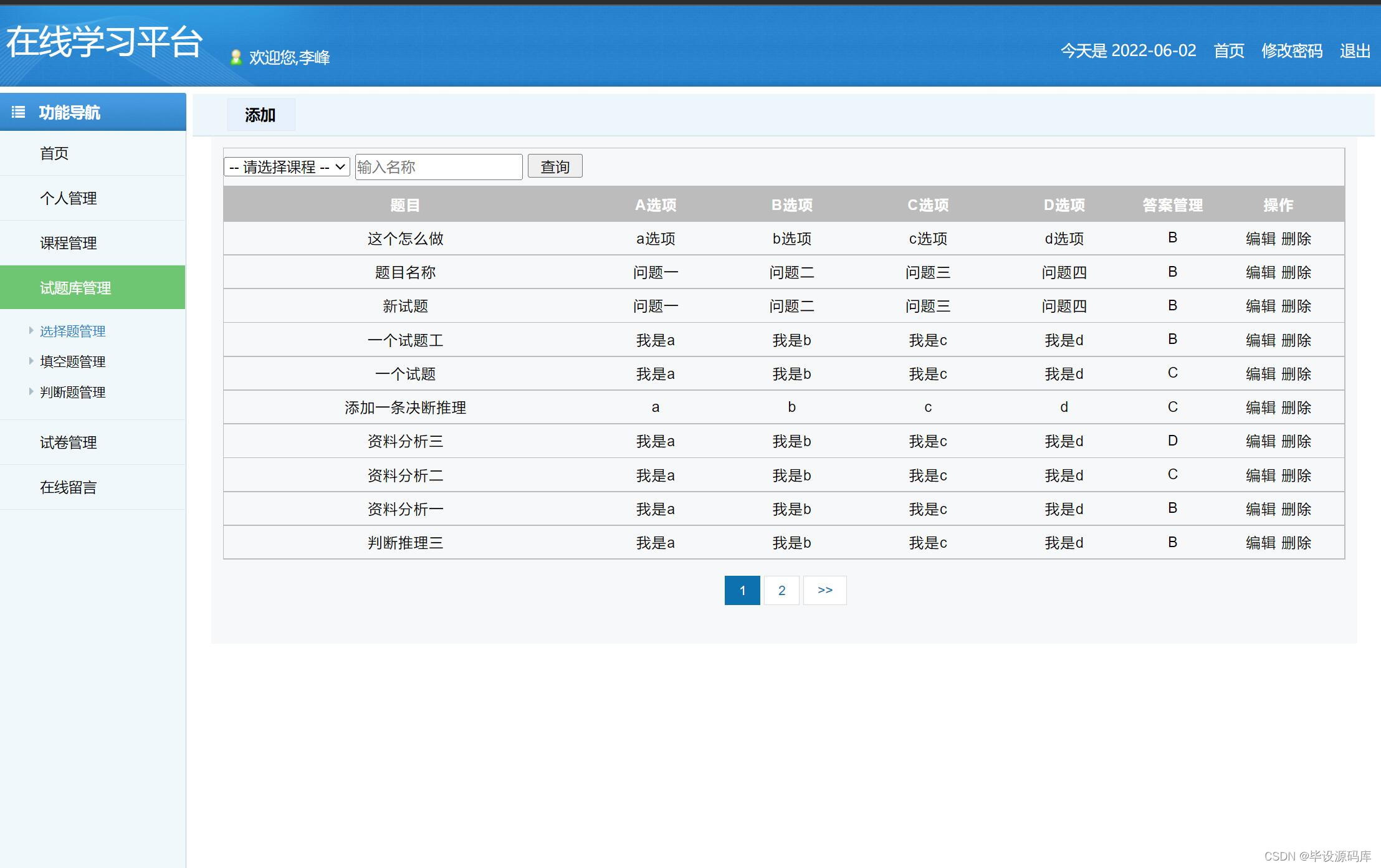Open the 请选择课程 course dropdown

[287, 167]
